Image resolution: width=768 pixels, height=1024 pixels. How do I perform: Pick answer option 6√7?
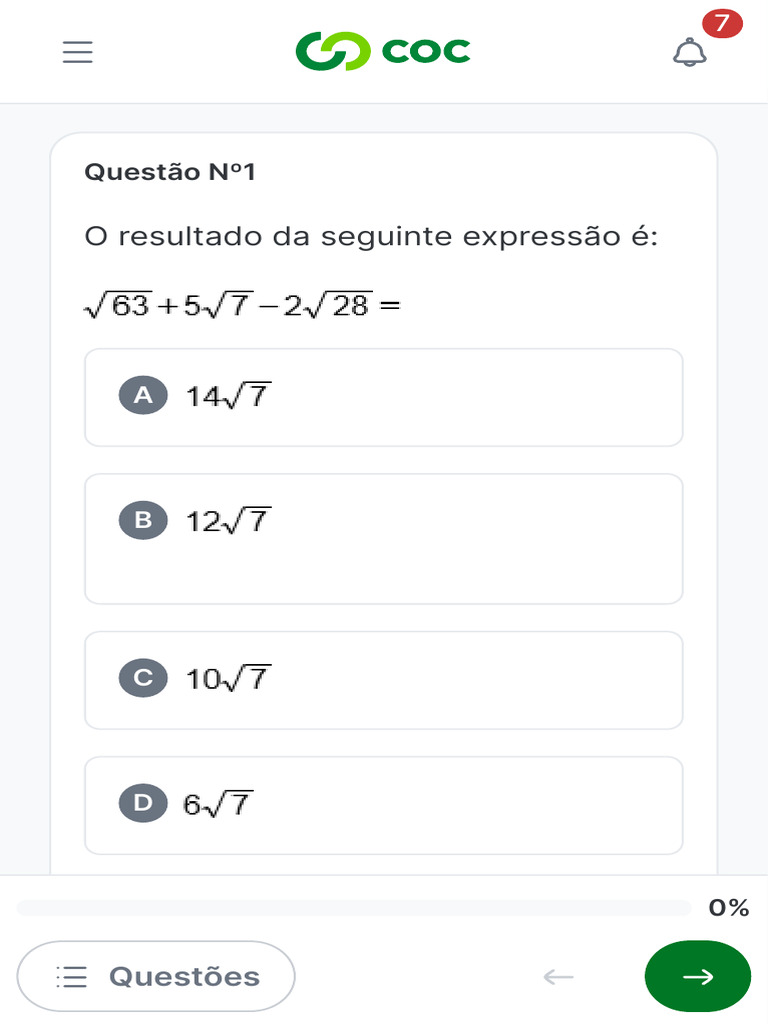coord(217,804)
